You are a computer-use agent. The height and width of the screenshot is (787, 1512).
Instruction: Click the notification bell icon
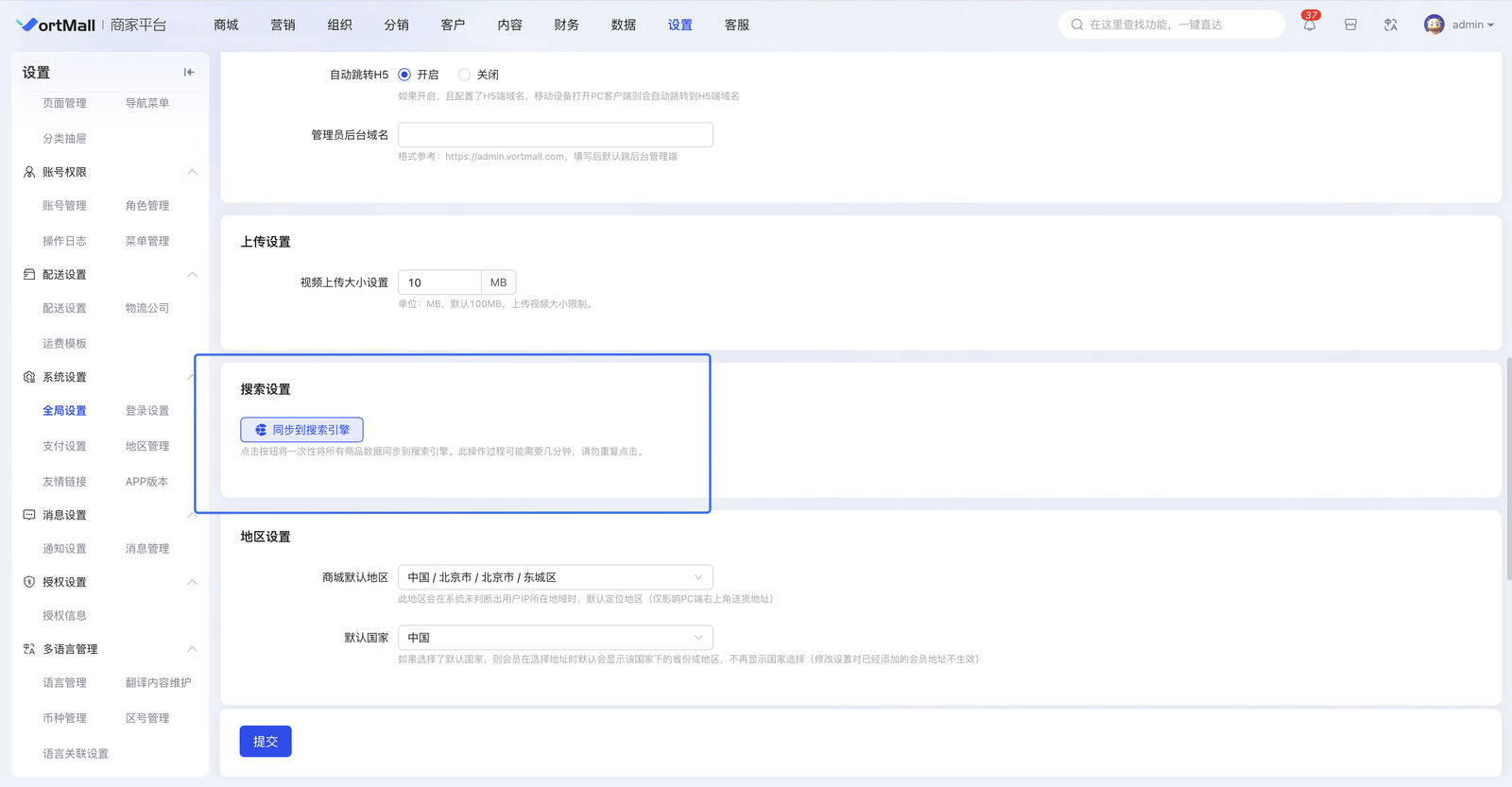[1309, 26]
